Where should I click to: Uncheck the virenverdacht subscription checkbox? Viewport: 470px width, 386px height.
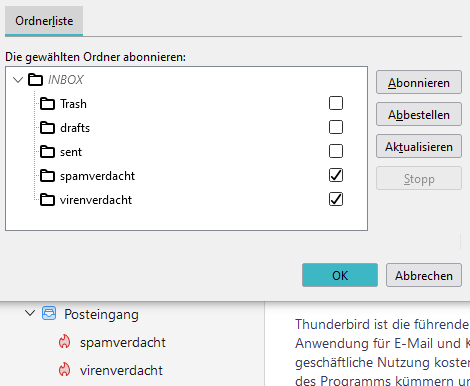tap(336, 199)
